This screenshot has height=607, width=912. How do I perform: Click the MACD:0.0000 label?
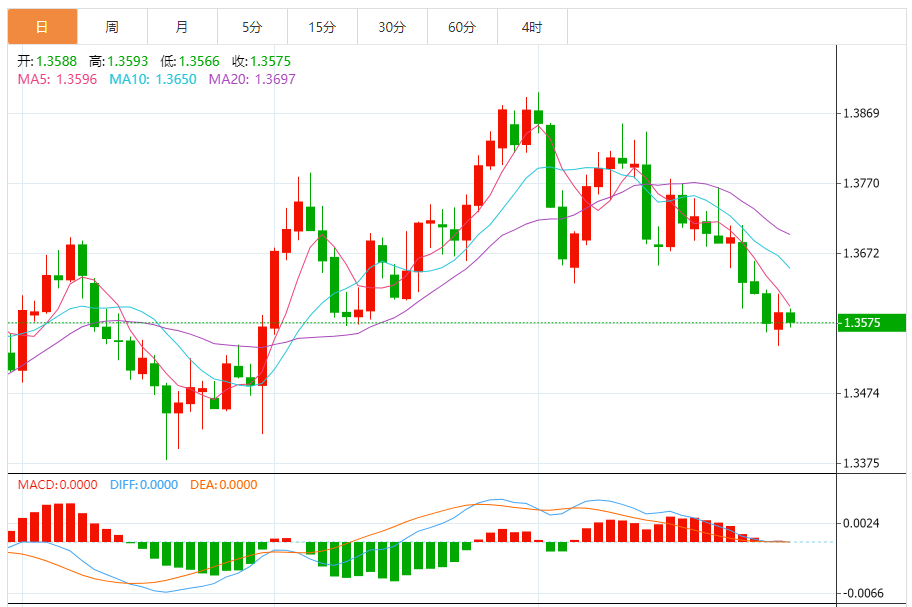tap(58, 484)
